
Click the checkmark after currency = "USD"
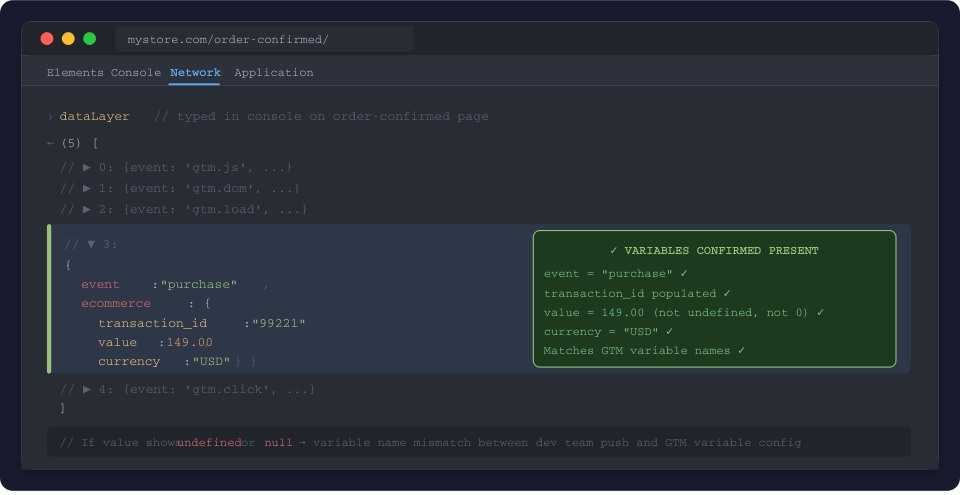669,331
